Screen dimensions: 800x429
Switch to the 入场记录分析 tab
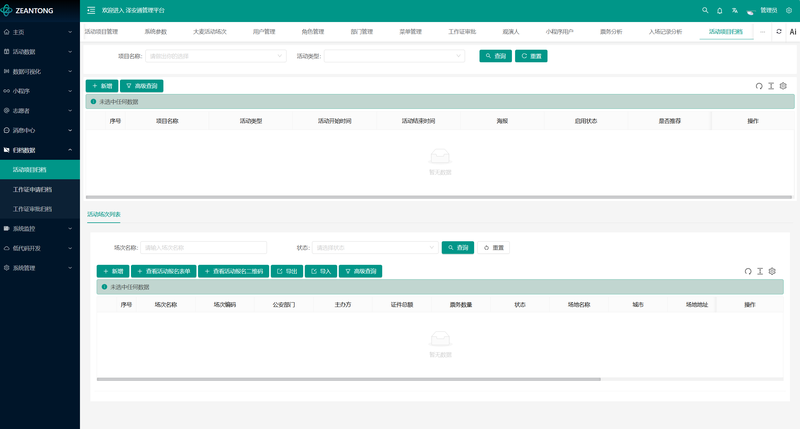point(665,32)
